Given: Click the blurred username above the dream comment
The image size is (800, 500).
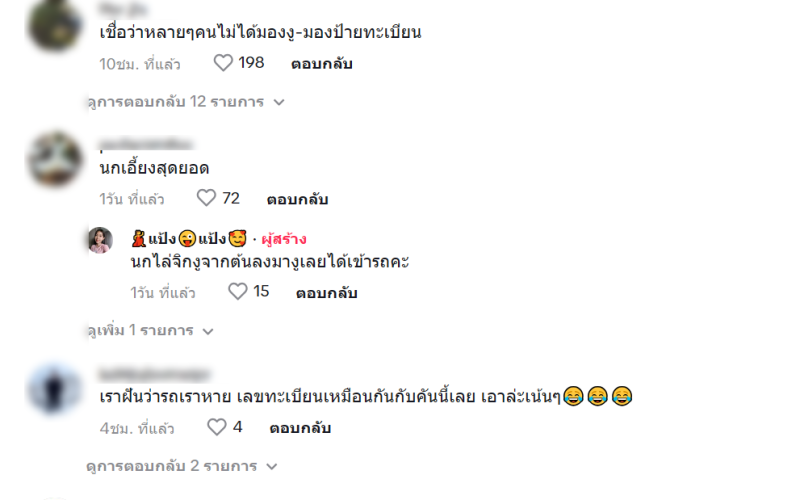Looking at the screenshot, I should (155, 374).
